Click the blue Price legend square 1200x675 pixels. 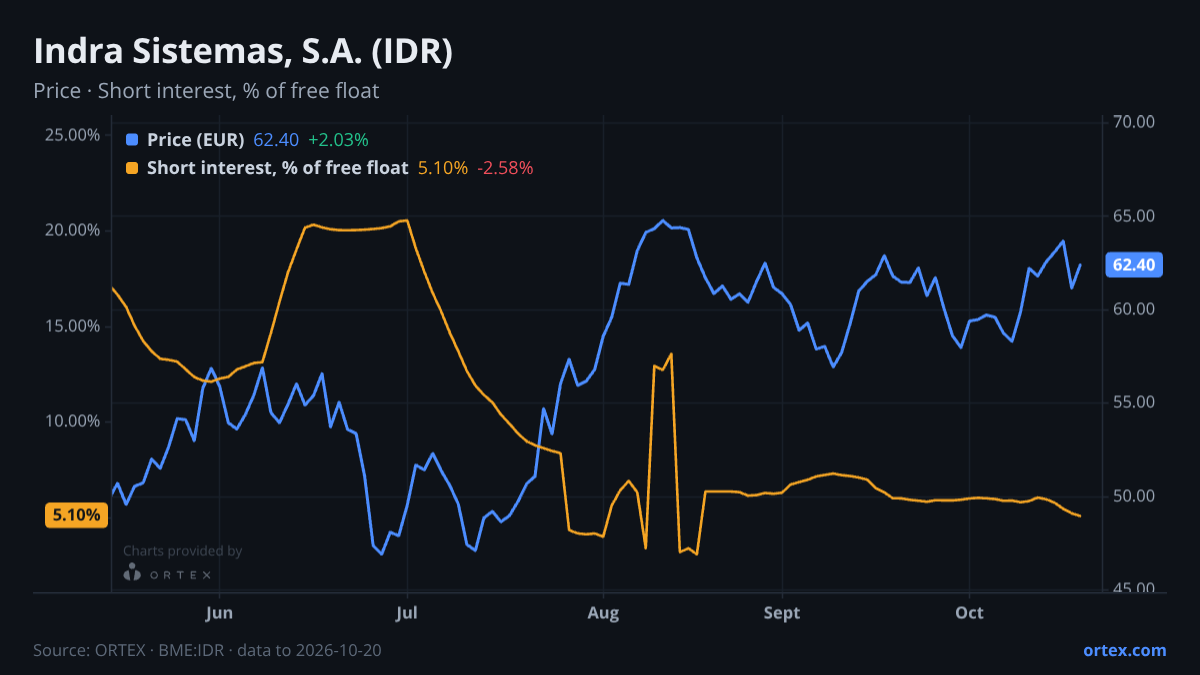(132, 140)
